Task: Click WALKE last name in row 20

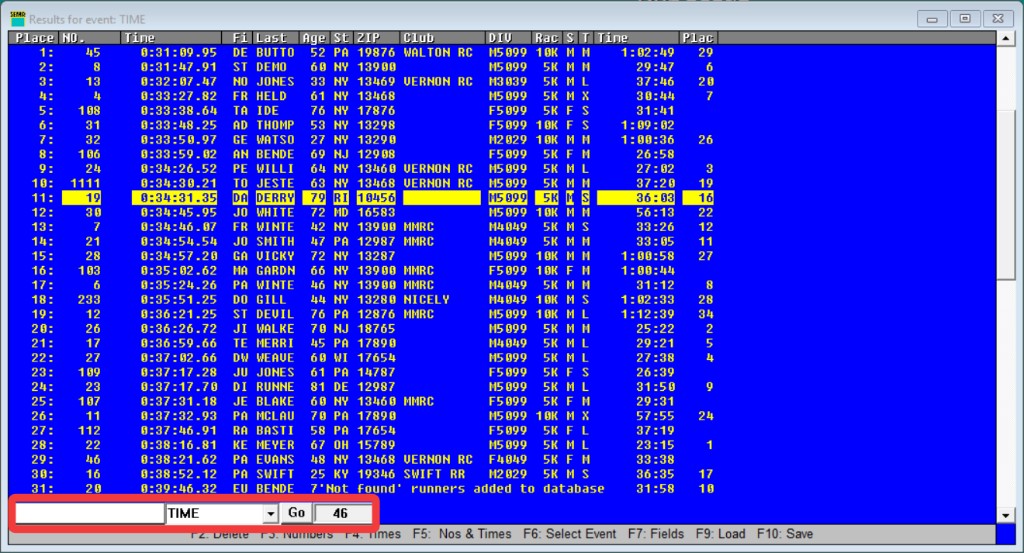Action: pos(275,328)
